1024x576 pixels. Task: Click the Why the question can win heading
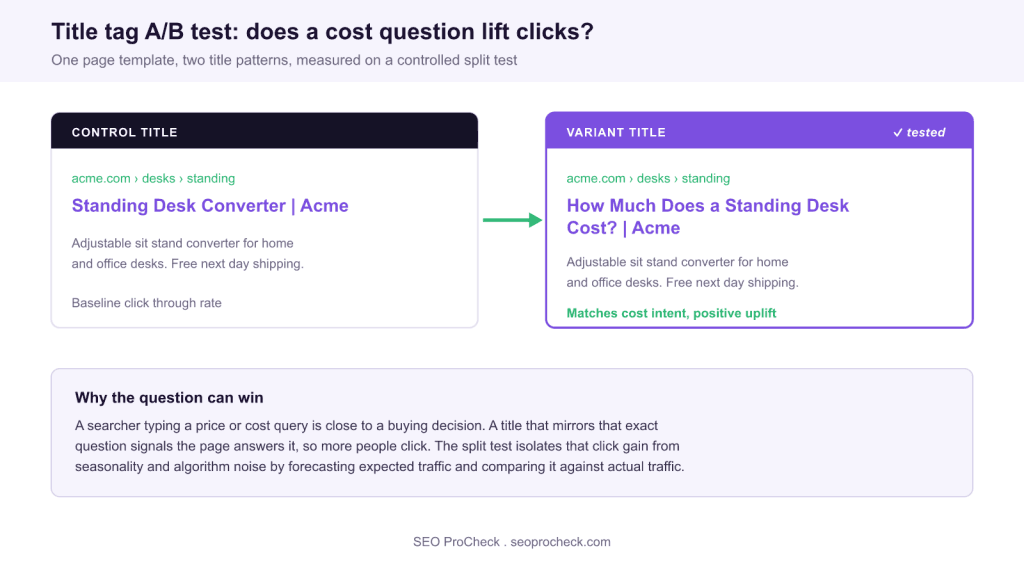[x=169, y=398]
